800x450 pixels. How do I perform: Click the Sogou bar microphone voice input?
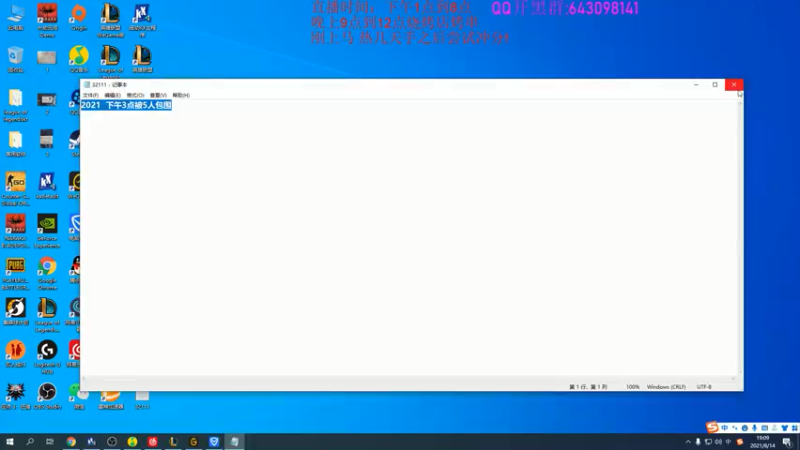755,428
